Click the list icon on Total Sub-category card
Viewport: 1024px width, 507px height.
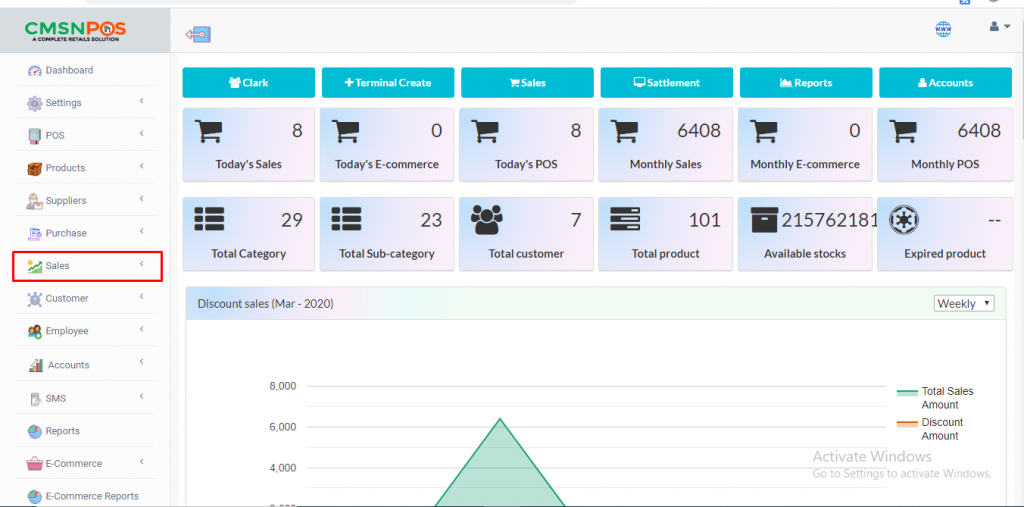coord(346,219)
